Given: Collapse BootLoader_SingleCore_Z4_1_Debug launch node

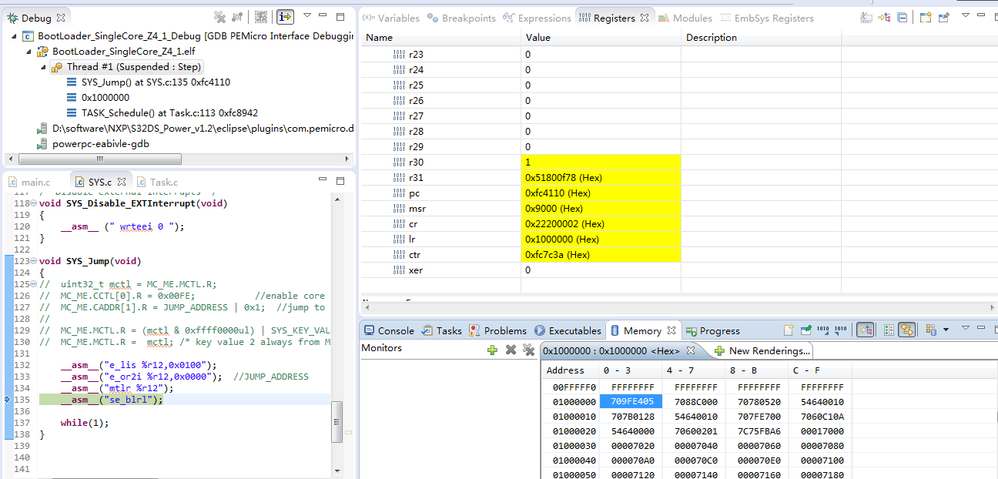Looking at the screenshot, I should coord(15,37).
